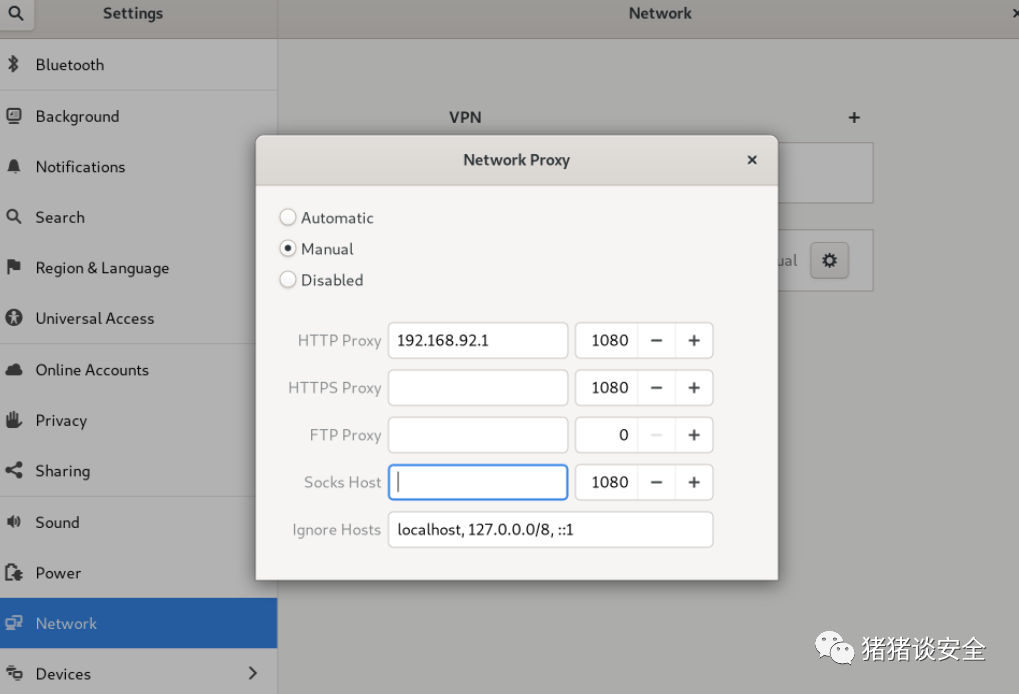
Task: Add a VPN with the plus icon
Action: (854, 118)
